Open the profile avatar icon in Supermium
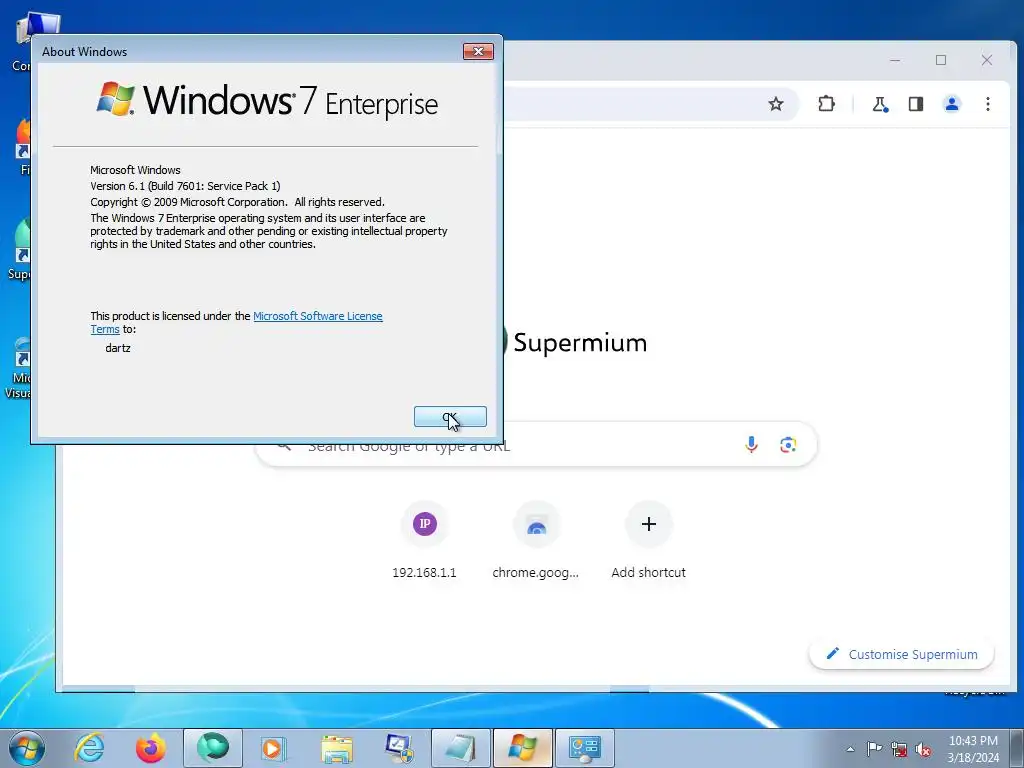Viewport: 1024px width, 768px height. click(x=952, y=104)
